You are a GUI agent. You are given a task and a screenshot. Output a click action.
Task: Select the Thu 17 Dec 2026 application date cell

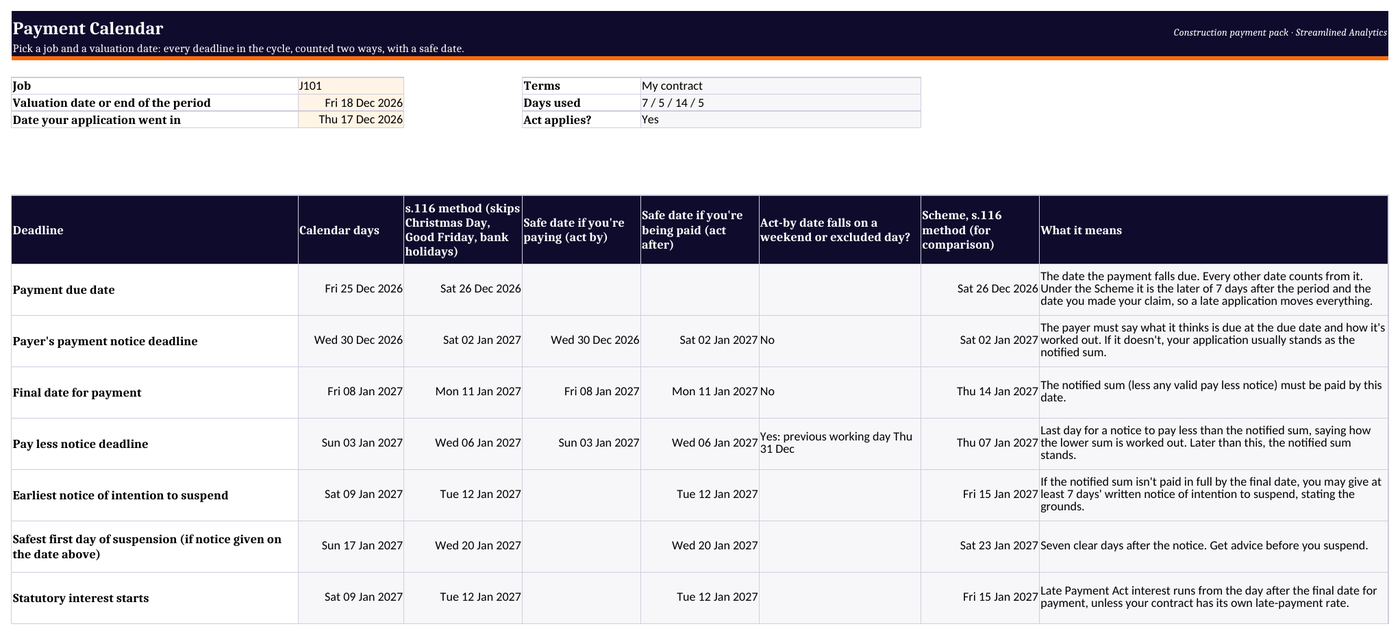(350, 120)
